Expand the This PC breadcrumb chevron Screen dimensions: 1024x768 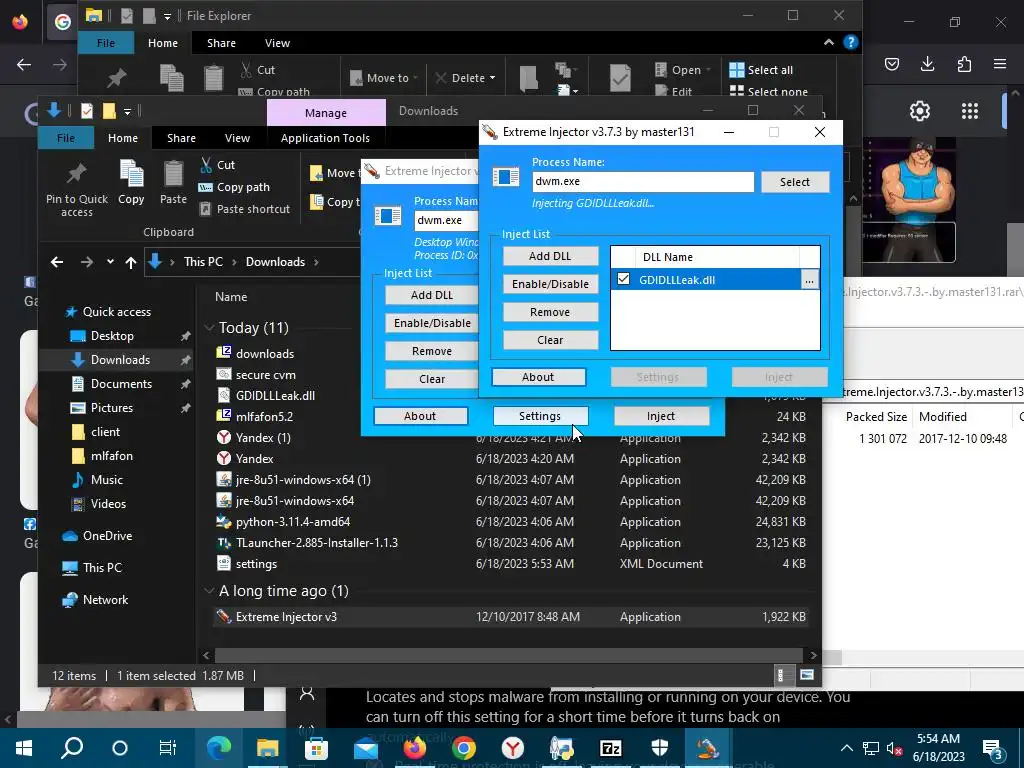pos(234,262)
